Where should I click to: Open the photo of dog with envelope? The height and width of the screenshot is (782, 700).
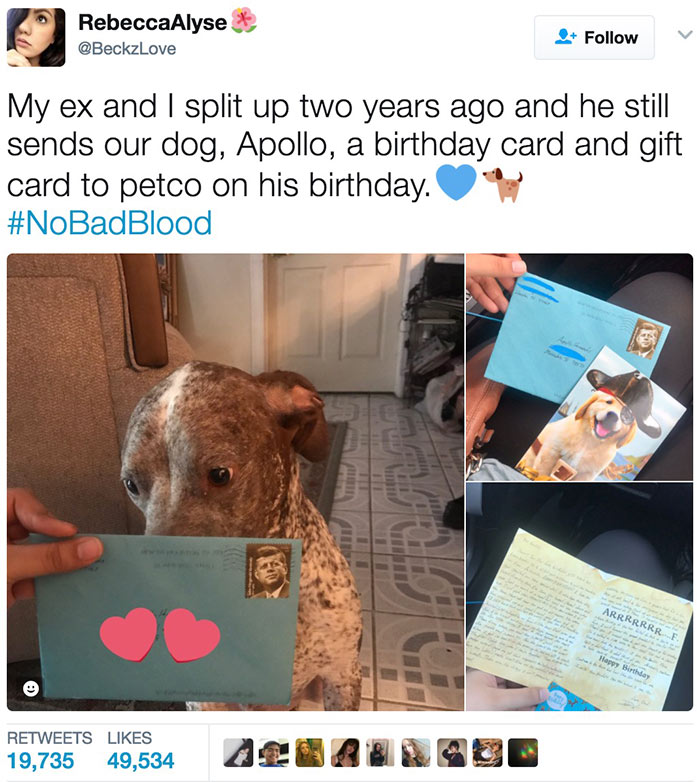tap(235, 482)
